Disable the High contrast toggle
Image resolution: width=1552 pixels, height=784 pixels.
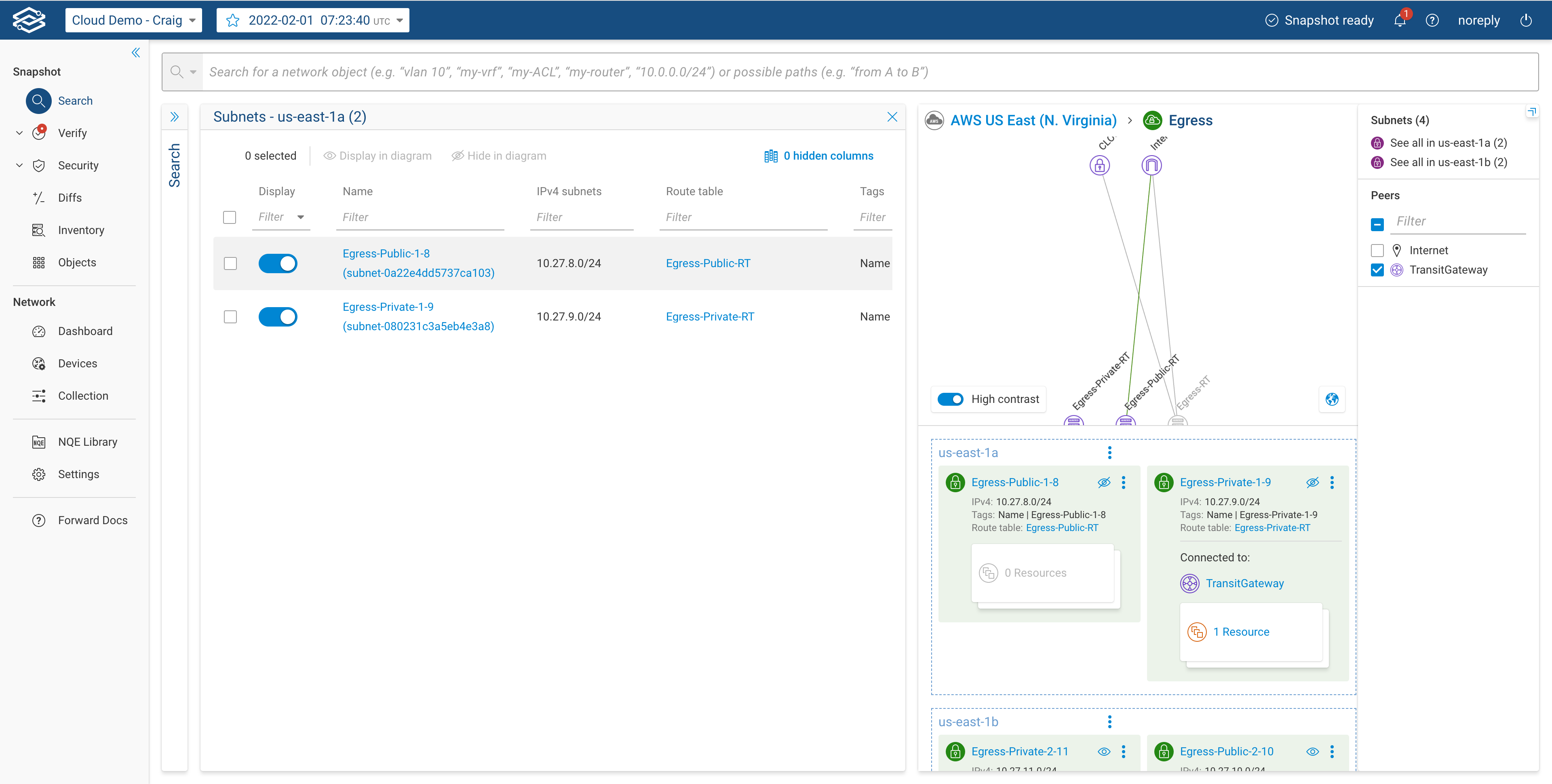950,399
